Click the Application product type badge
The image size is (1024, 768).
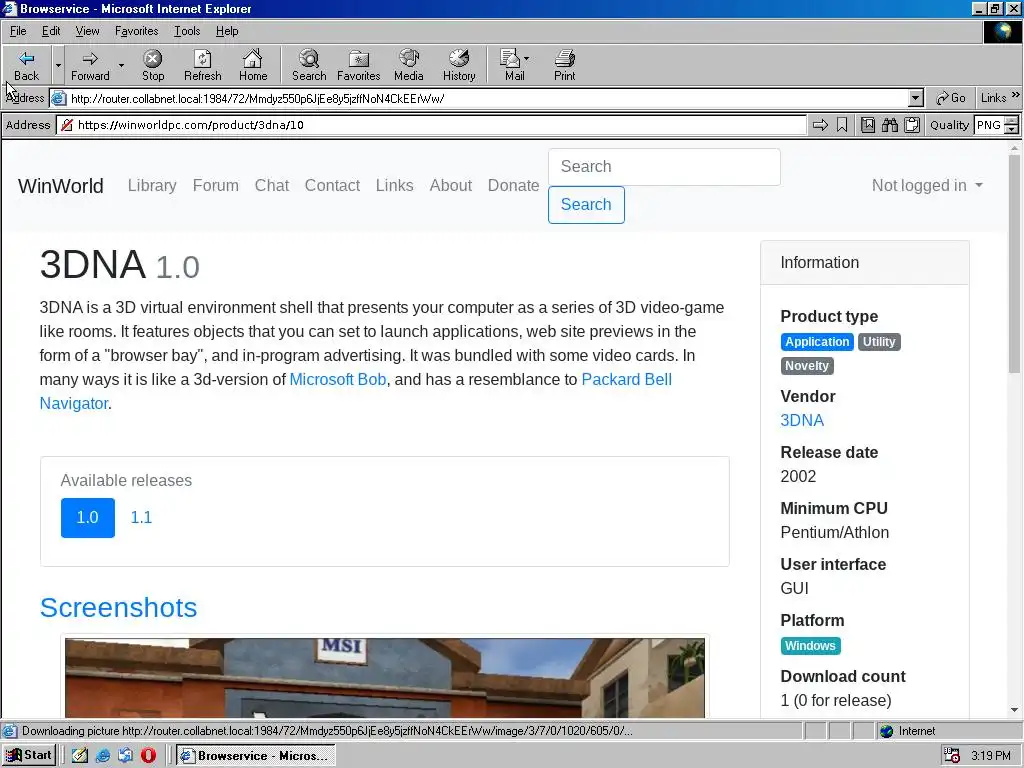tap(817, 342)
